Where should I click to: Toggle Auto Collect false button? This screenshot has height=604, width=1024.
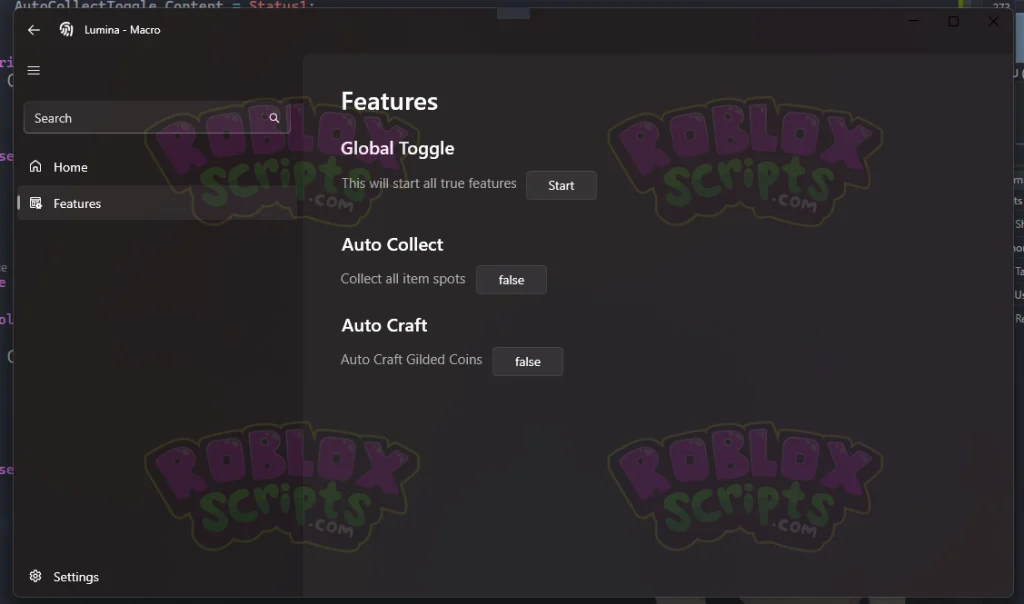click(x=511, y=280)
